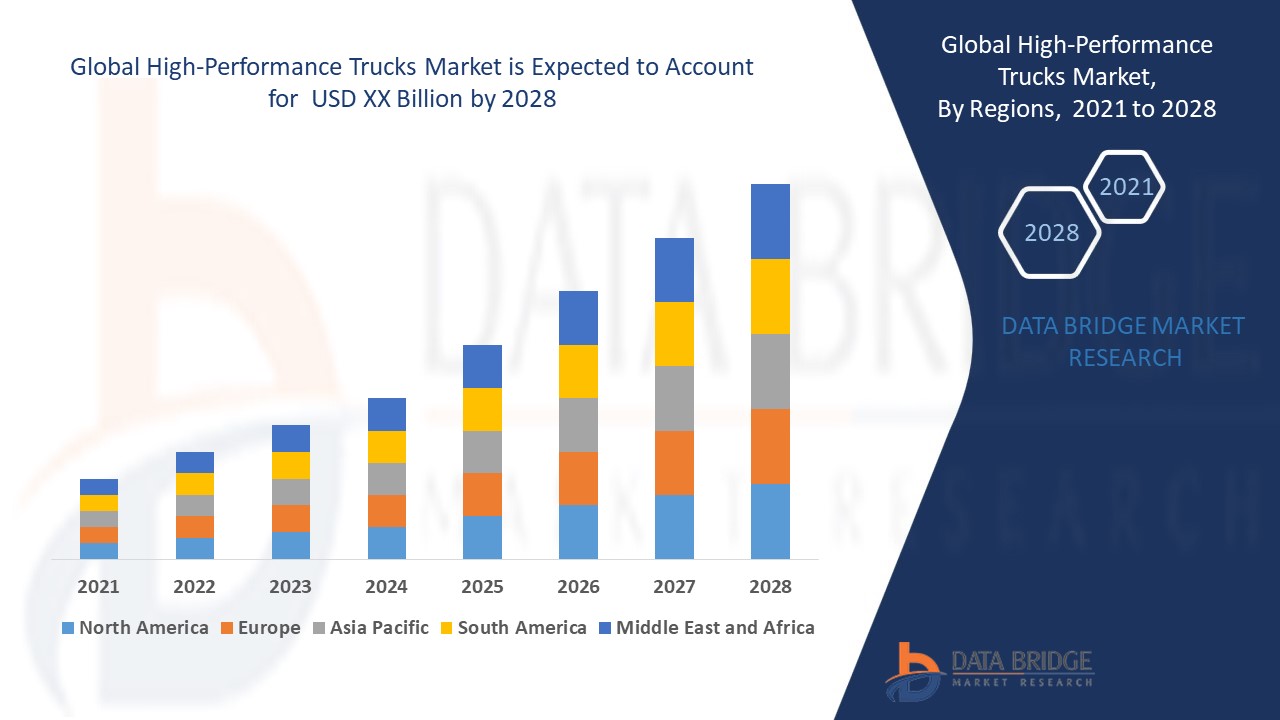
Task: Click Middle East and Africa legend swatch
Action: pyautogui.click(x=605, y=628)
